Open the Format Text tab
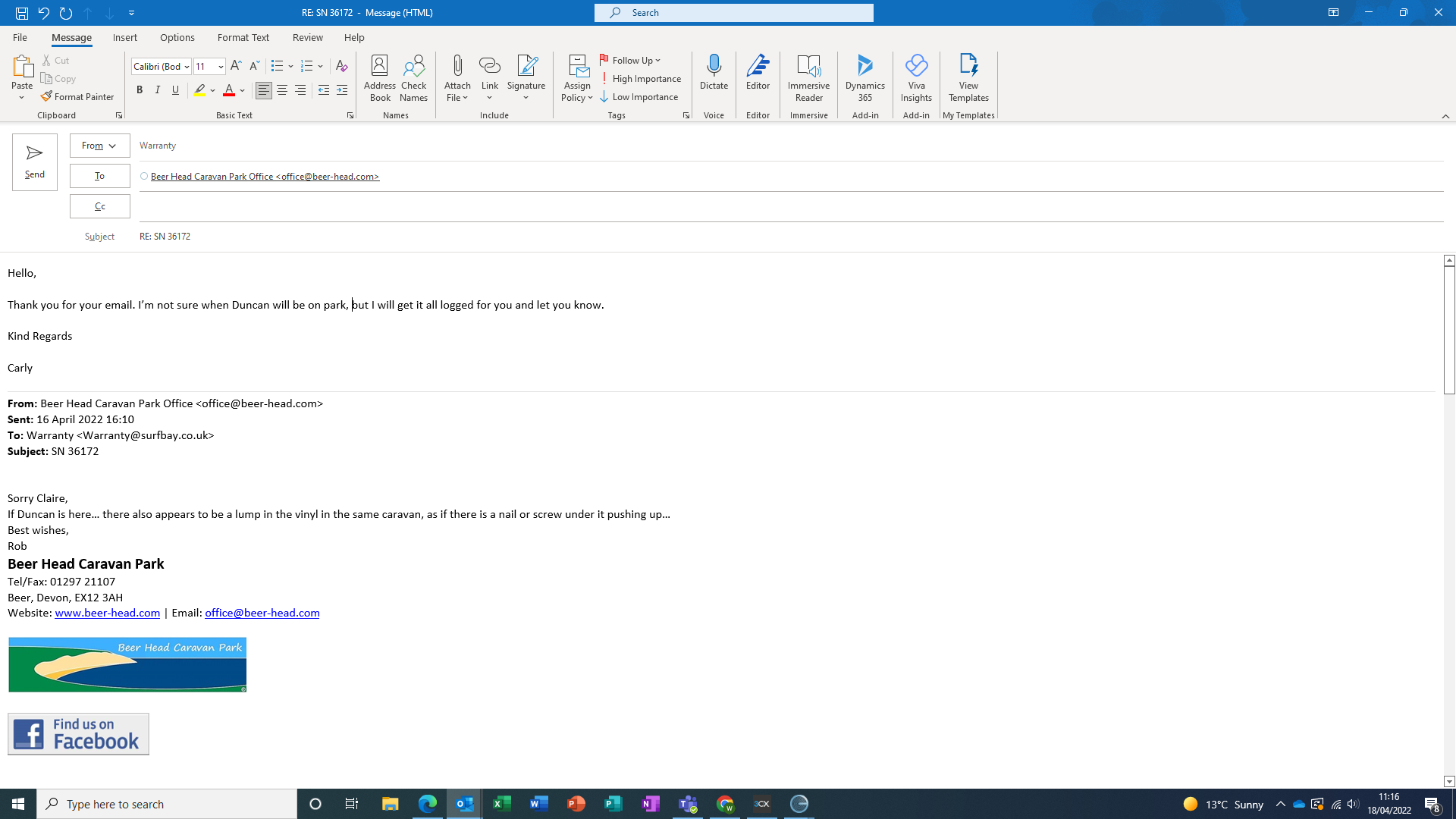The width and height of the screenshot is (1456, 819). 243,37
